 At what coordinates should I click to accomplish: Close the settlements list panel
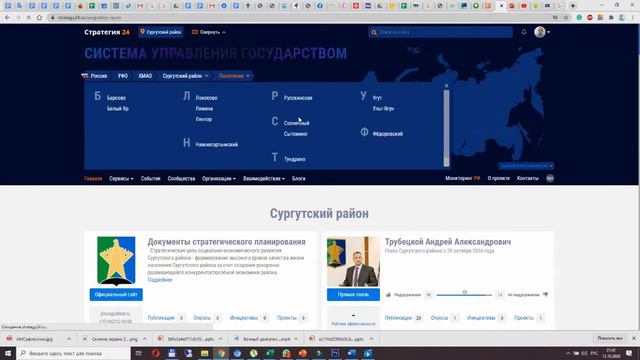446,86
